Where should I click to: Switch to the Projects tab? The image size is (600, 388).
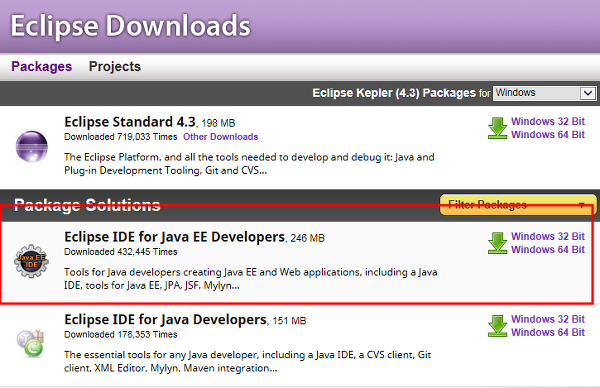click(x=115, y=67)
